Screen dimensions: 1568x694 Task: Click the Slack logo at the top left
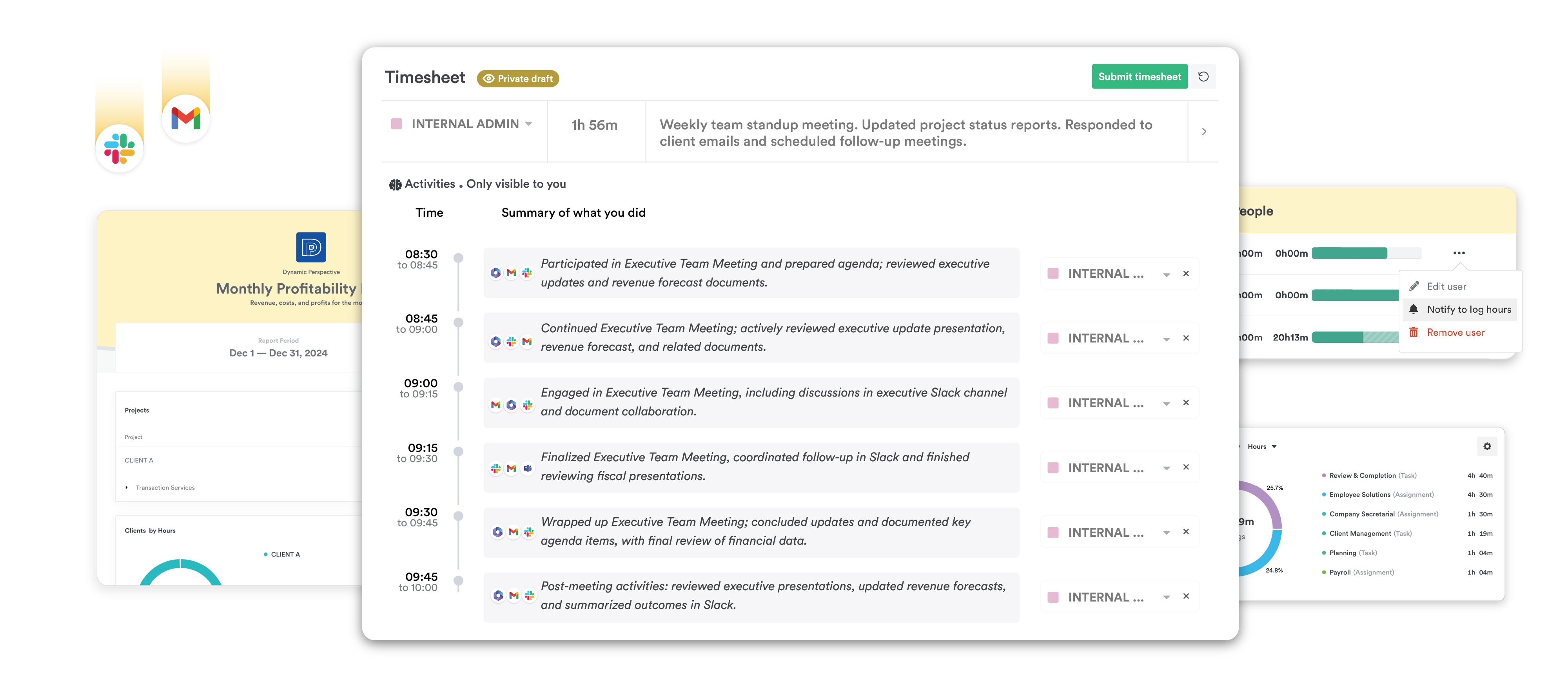click(119, 147)
